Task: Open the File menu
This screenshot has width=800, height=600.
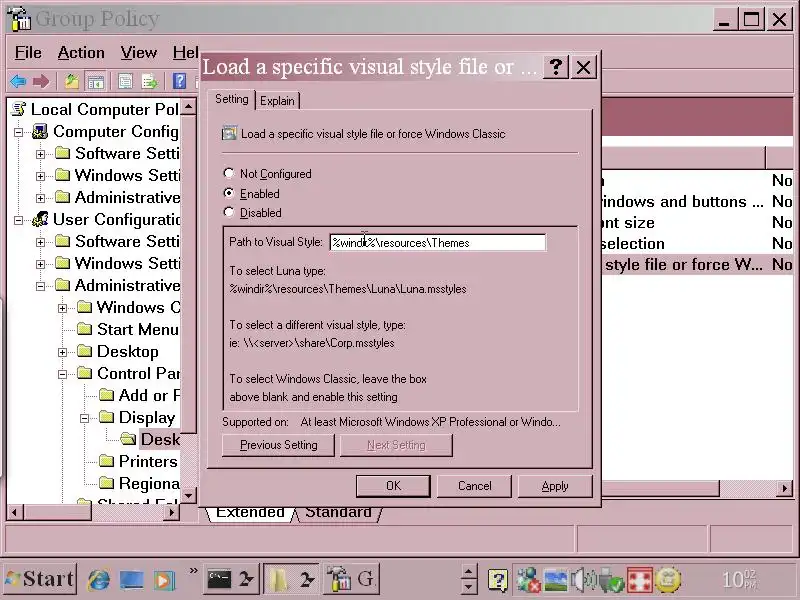Action: (28, 52)
